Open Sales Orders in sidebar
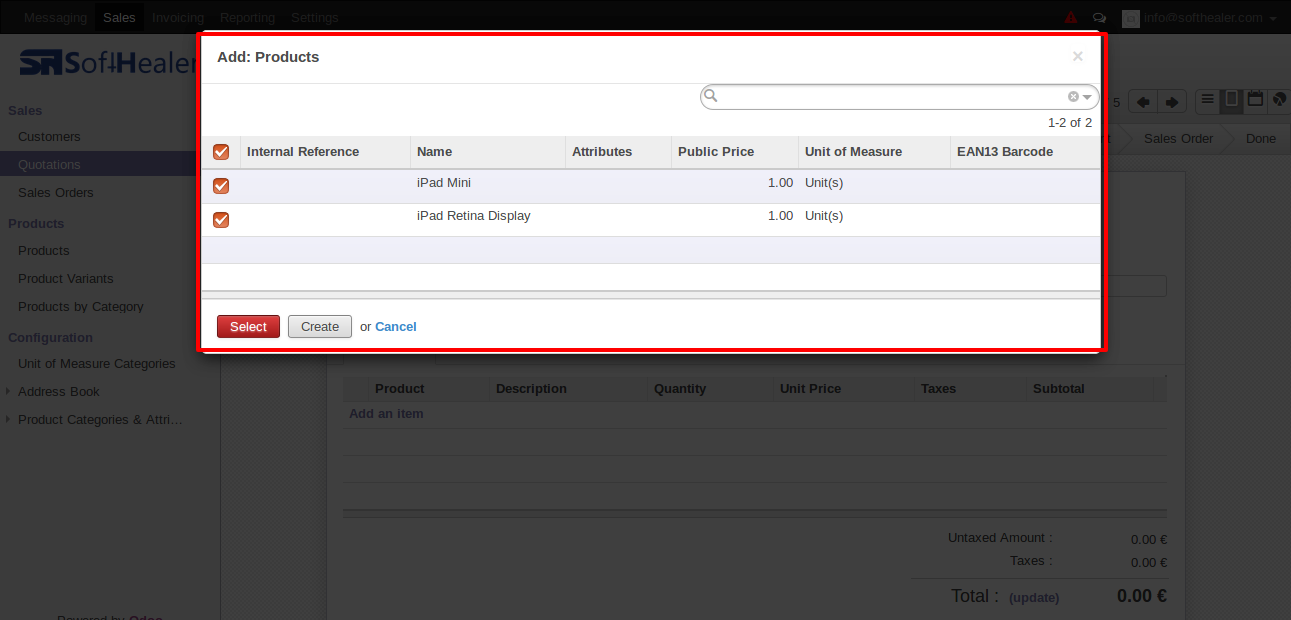1291x620 pixels. [56, 193]
